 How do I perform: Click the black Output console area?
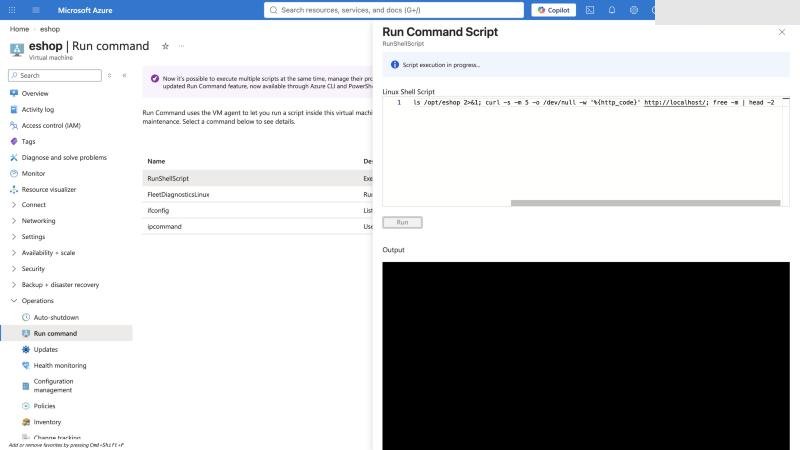586,356
